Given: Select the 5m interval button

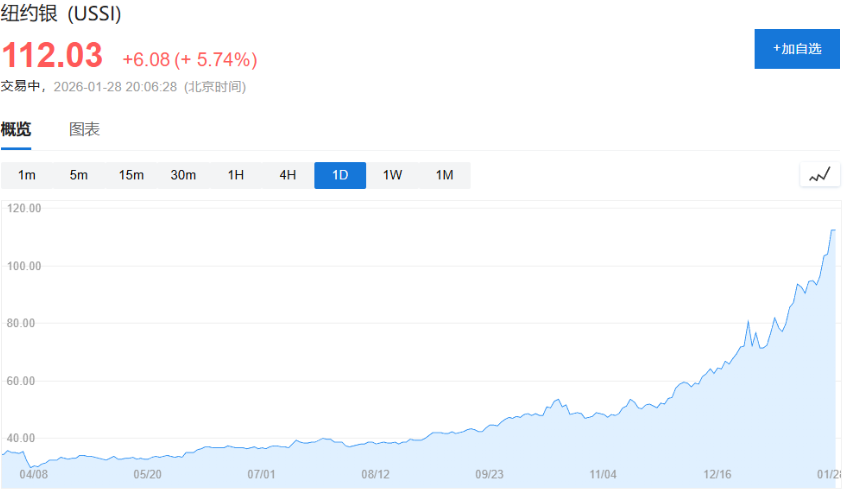Looking at the screenshot, I should pos(79,175).
